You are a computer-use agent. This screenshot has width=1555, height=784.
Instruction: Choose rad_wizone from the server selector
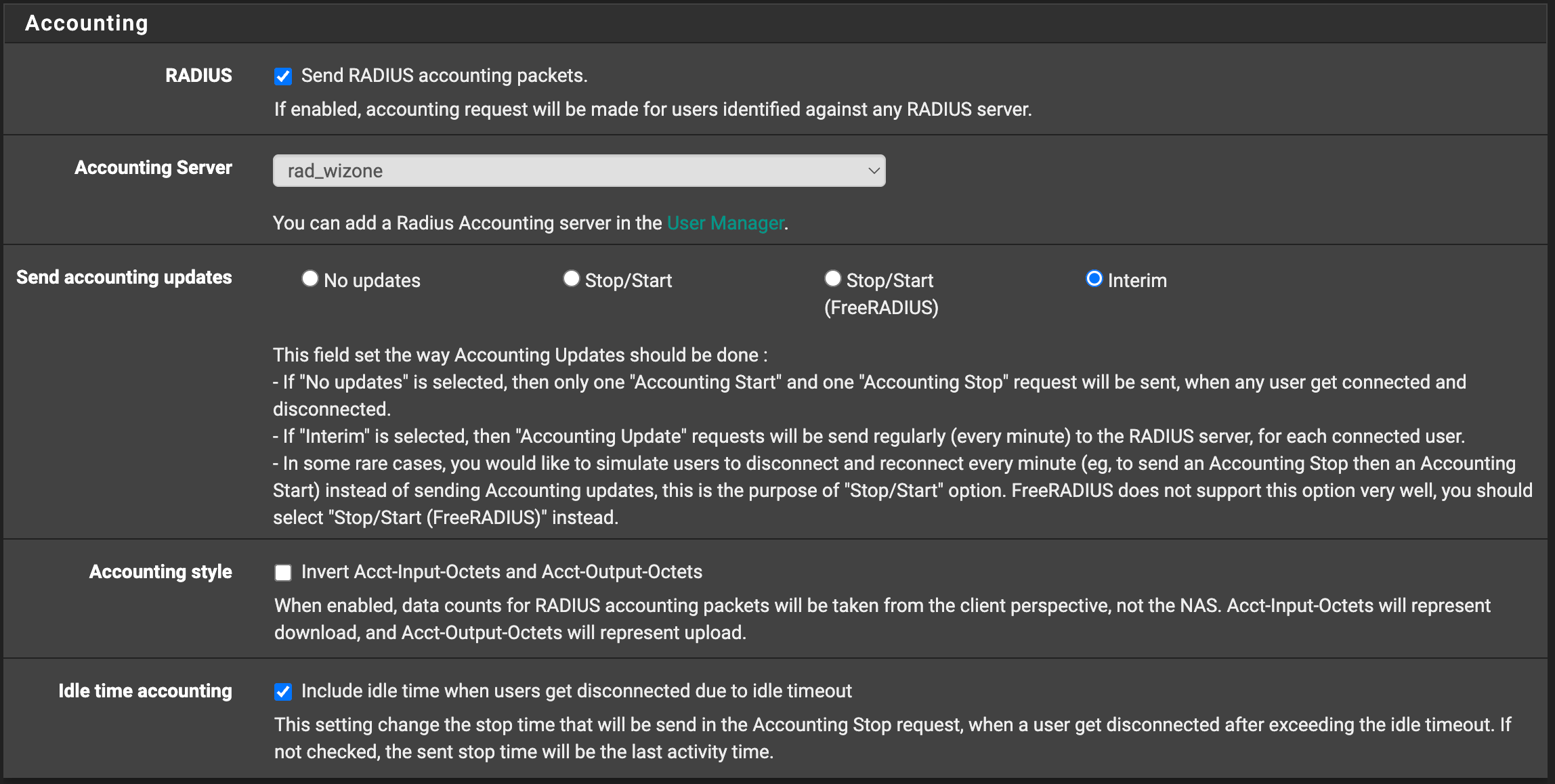click(579, 170)
